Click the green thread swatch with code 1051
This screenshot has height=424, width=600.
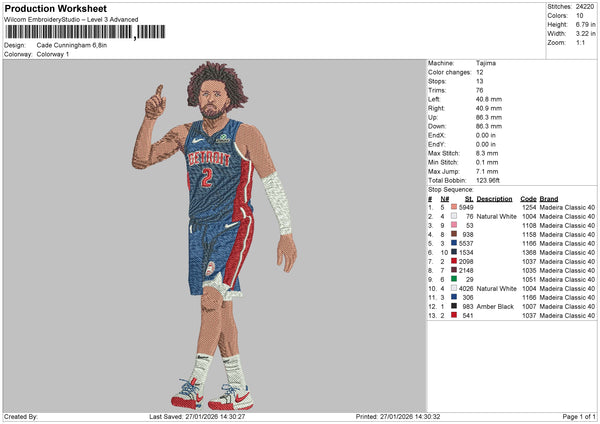[454, 279]
